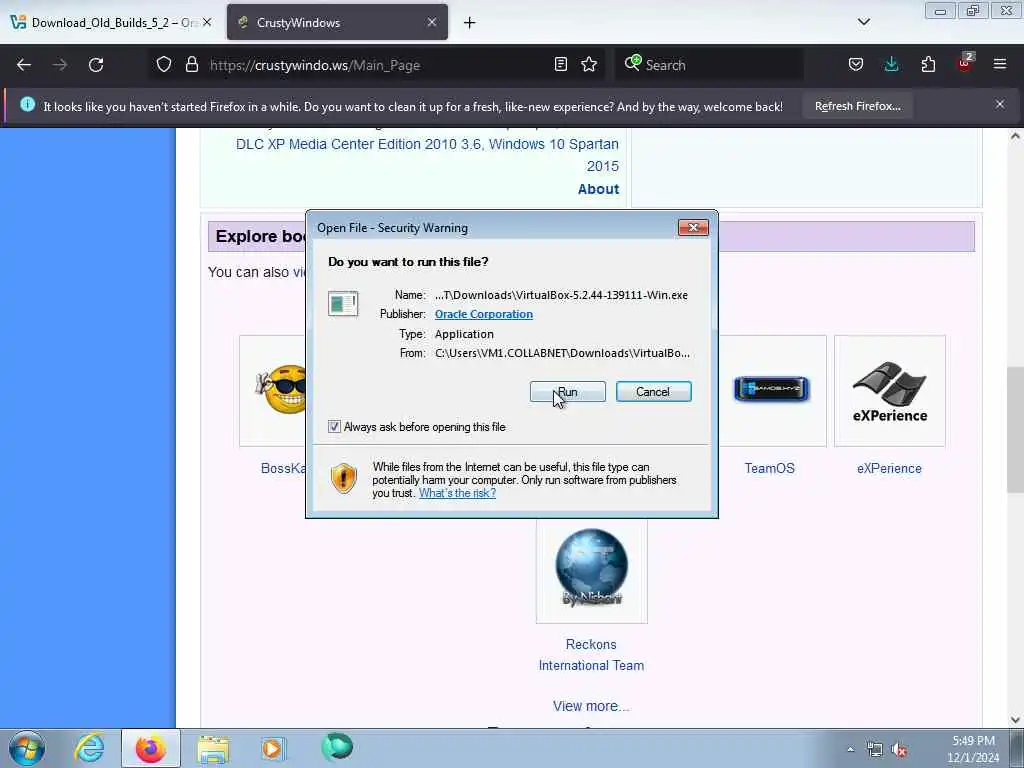Image resolution: width=1024 pixels, height=768 pixels.
Task: Reload the current page
Action: 96,65
